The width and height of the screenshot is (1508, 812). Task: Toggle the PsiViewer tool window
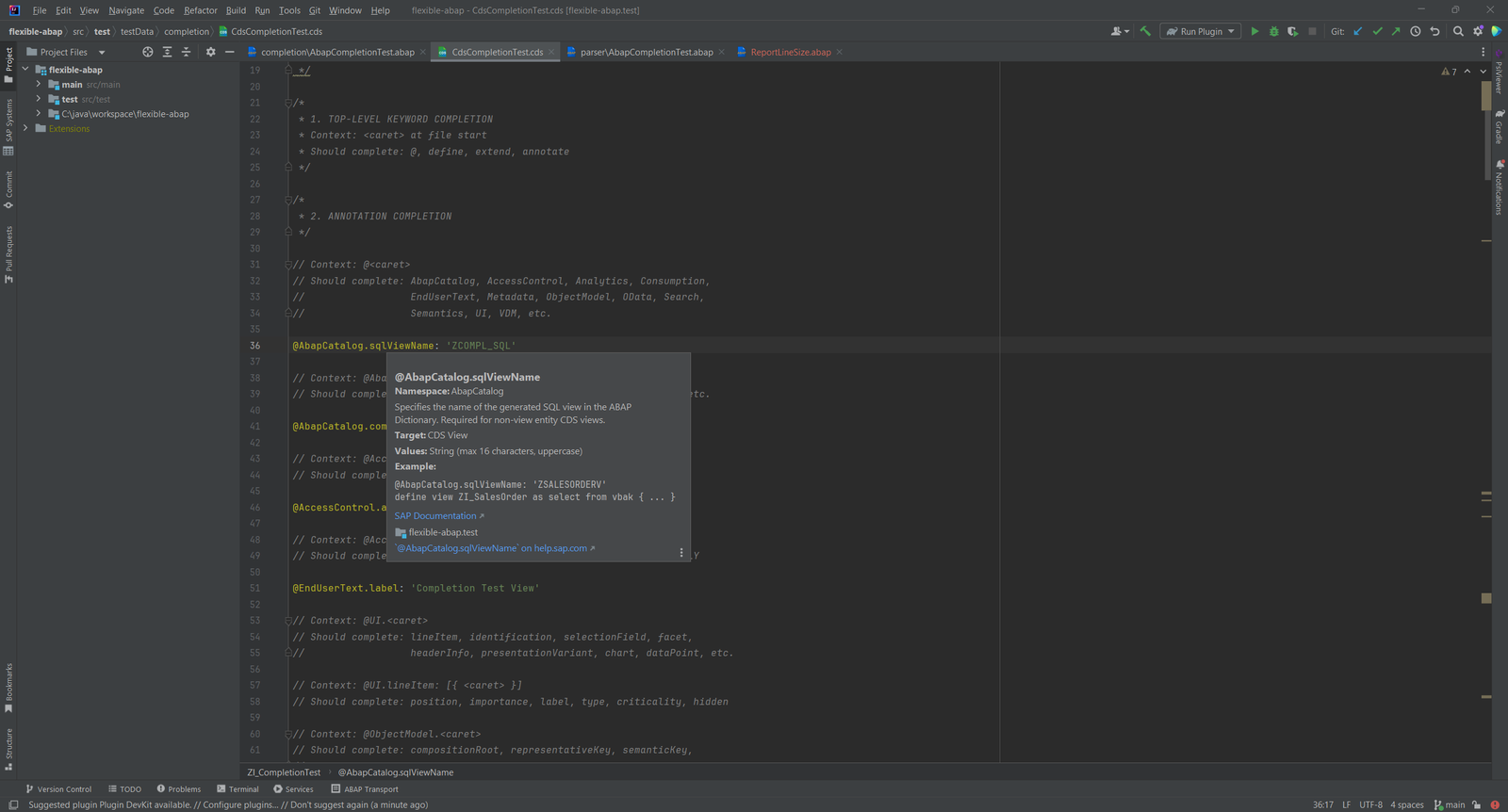(1499, 72)
